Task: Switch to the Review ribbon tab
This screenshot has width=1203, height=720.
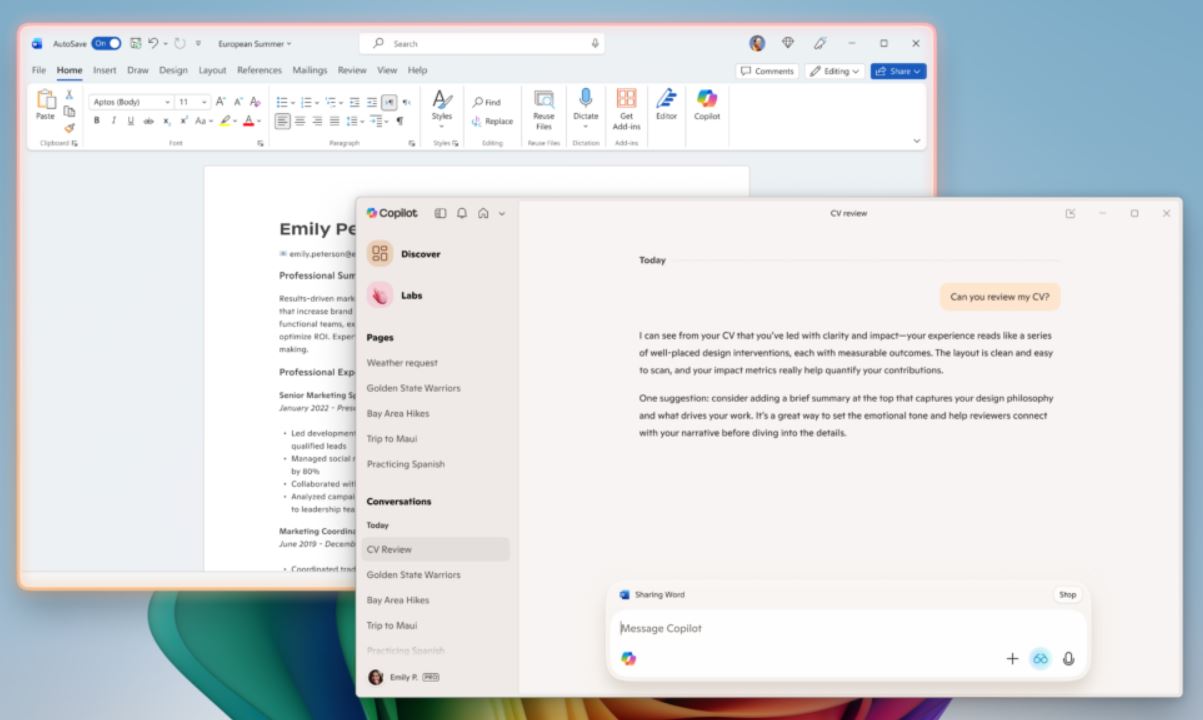Action: 351,70
